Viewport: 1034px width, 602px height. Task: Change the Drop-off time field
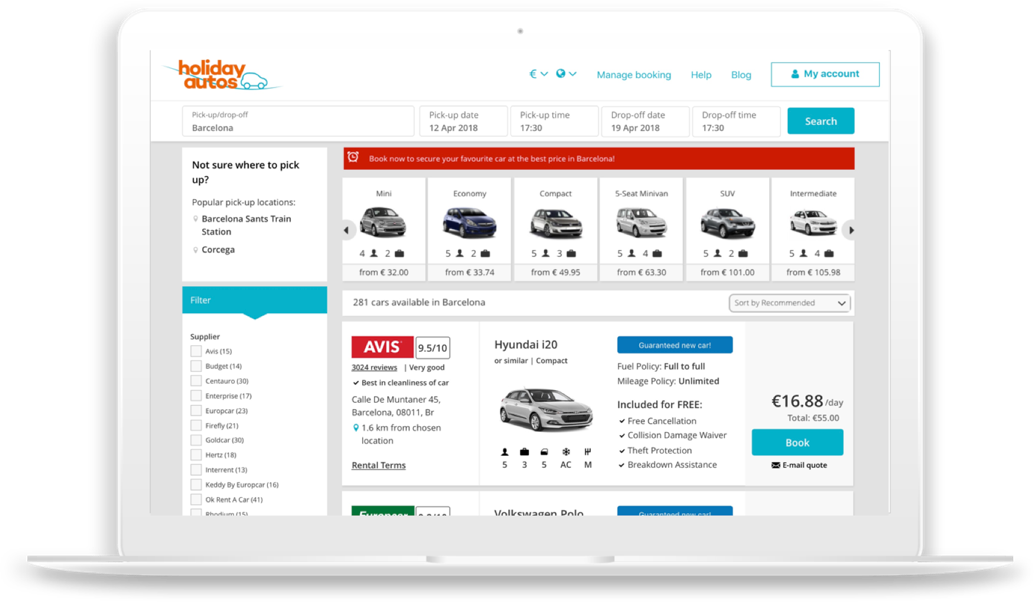736,121
